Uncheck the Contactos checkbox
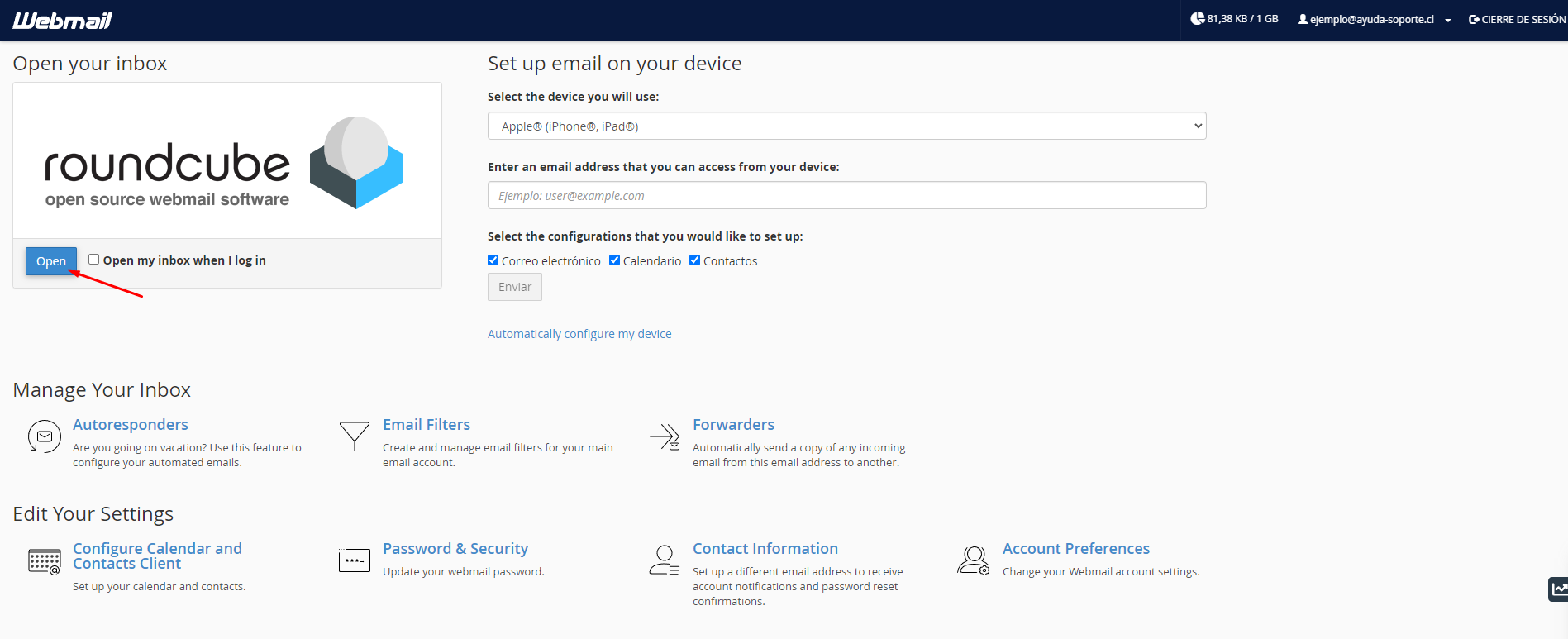1568x639 pixels. (x=695, y=260)
